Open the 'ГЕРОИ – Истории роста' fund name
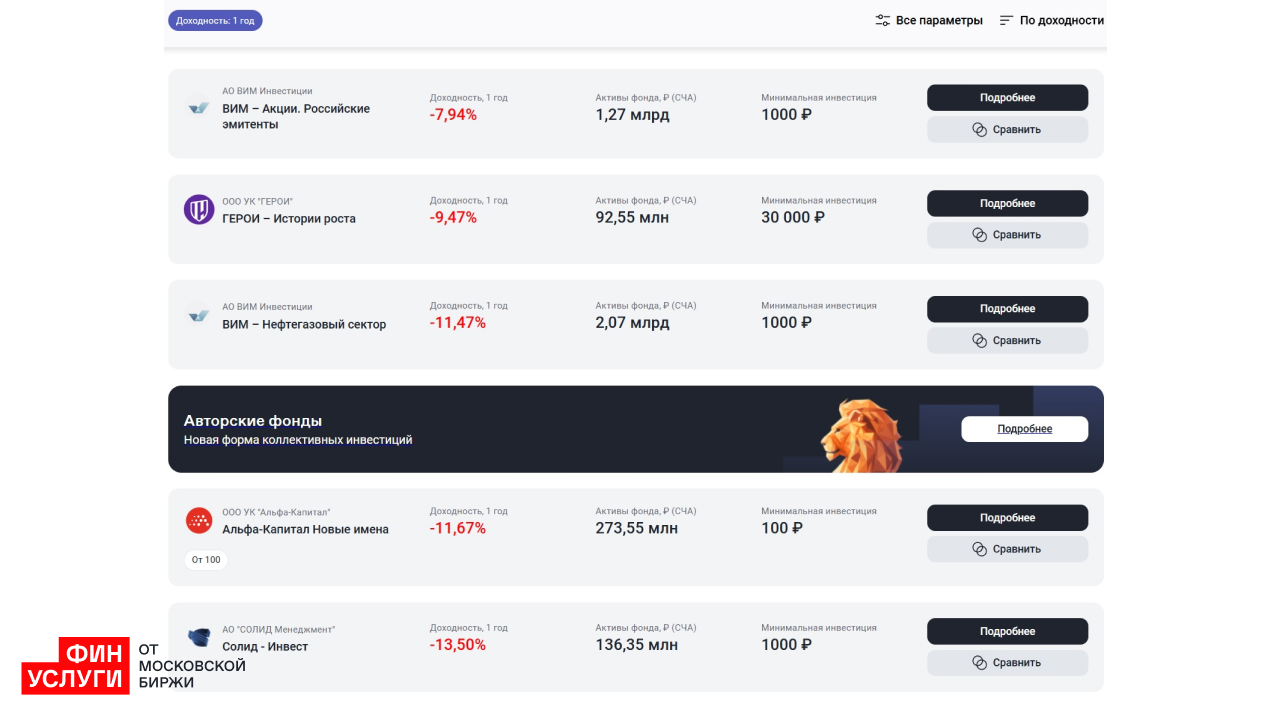The width and height of the screenshot is (1272, 716). click(289, 219)
